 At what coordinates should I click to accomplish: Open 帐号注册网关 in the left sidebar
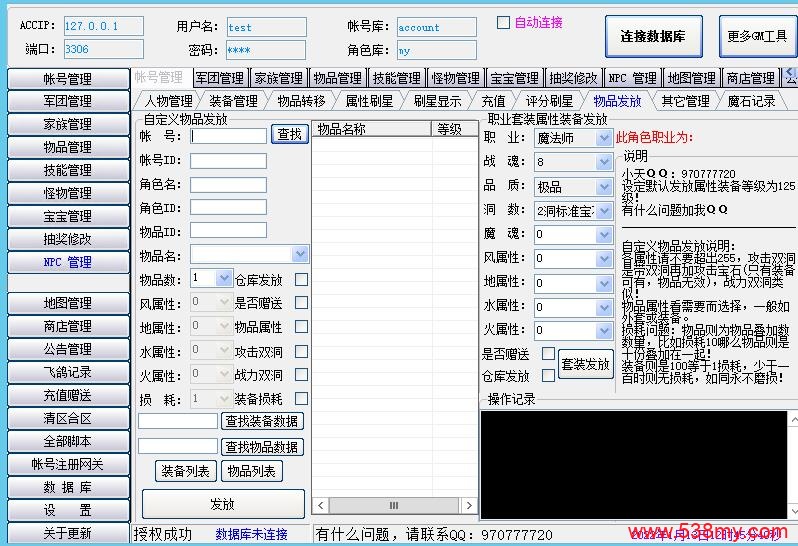[x=68, y=464]
